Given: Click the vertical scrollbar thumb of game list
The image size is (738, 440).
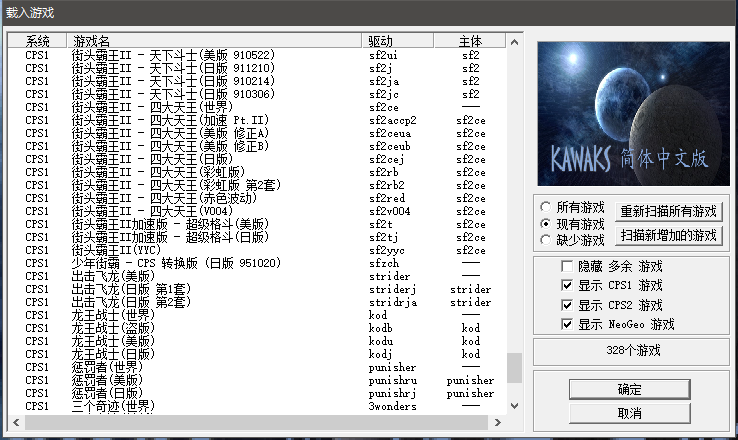Looking at the screenshot, I should pyautogui.click(x=514, y=368).
